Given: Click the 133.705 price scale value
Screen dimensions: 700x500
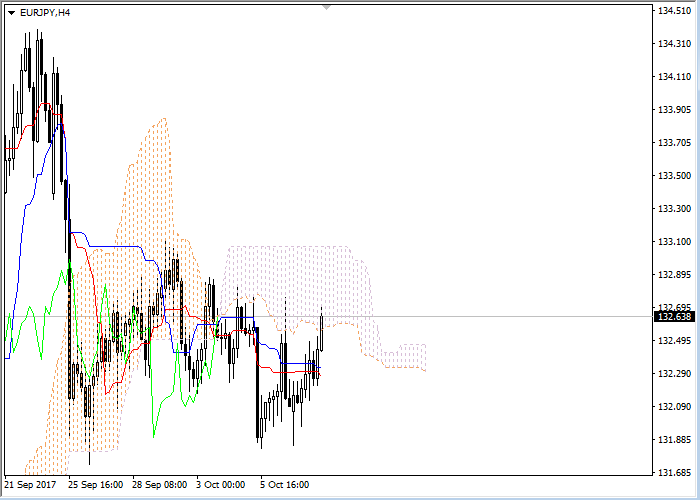Looking at the screenshot, I should (675, 143).
